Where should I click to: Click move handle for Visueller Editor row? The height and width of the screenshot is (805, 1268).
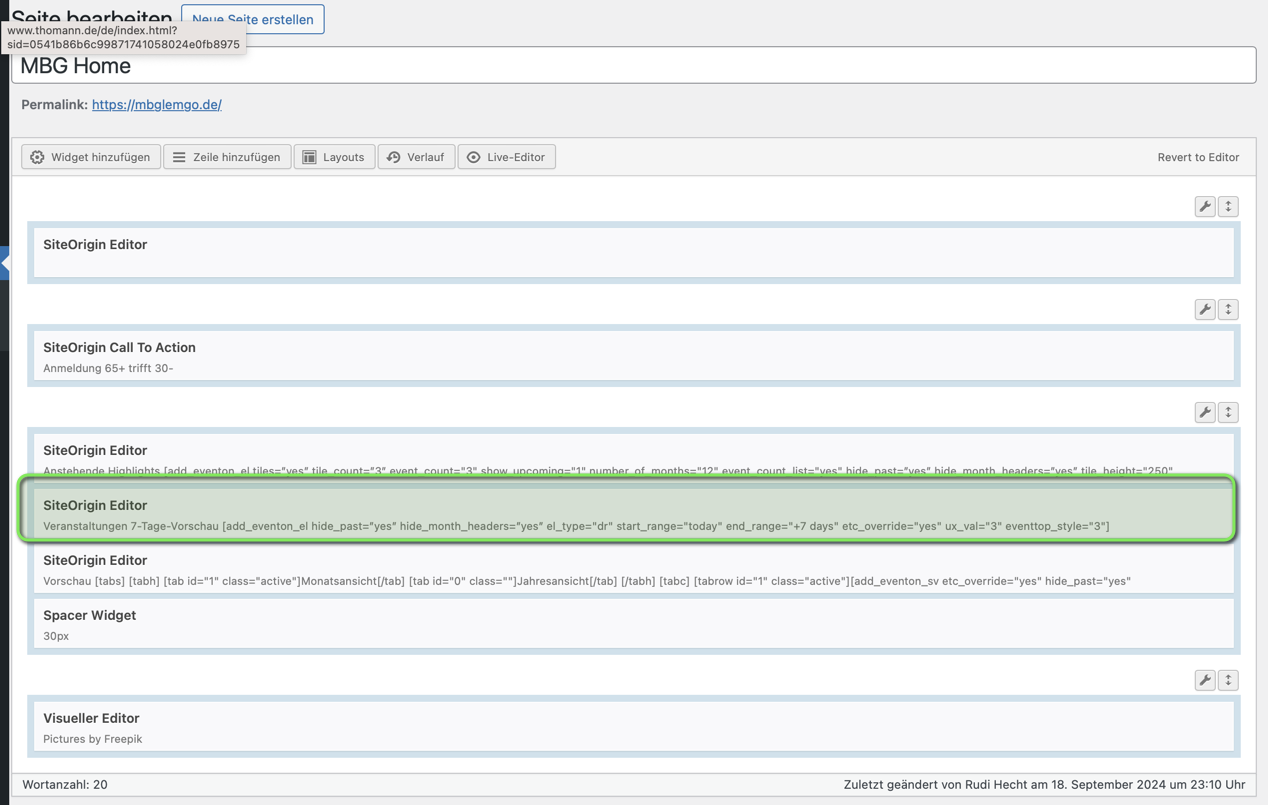pos(1229,680)
